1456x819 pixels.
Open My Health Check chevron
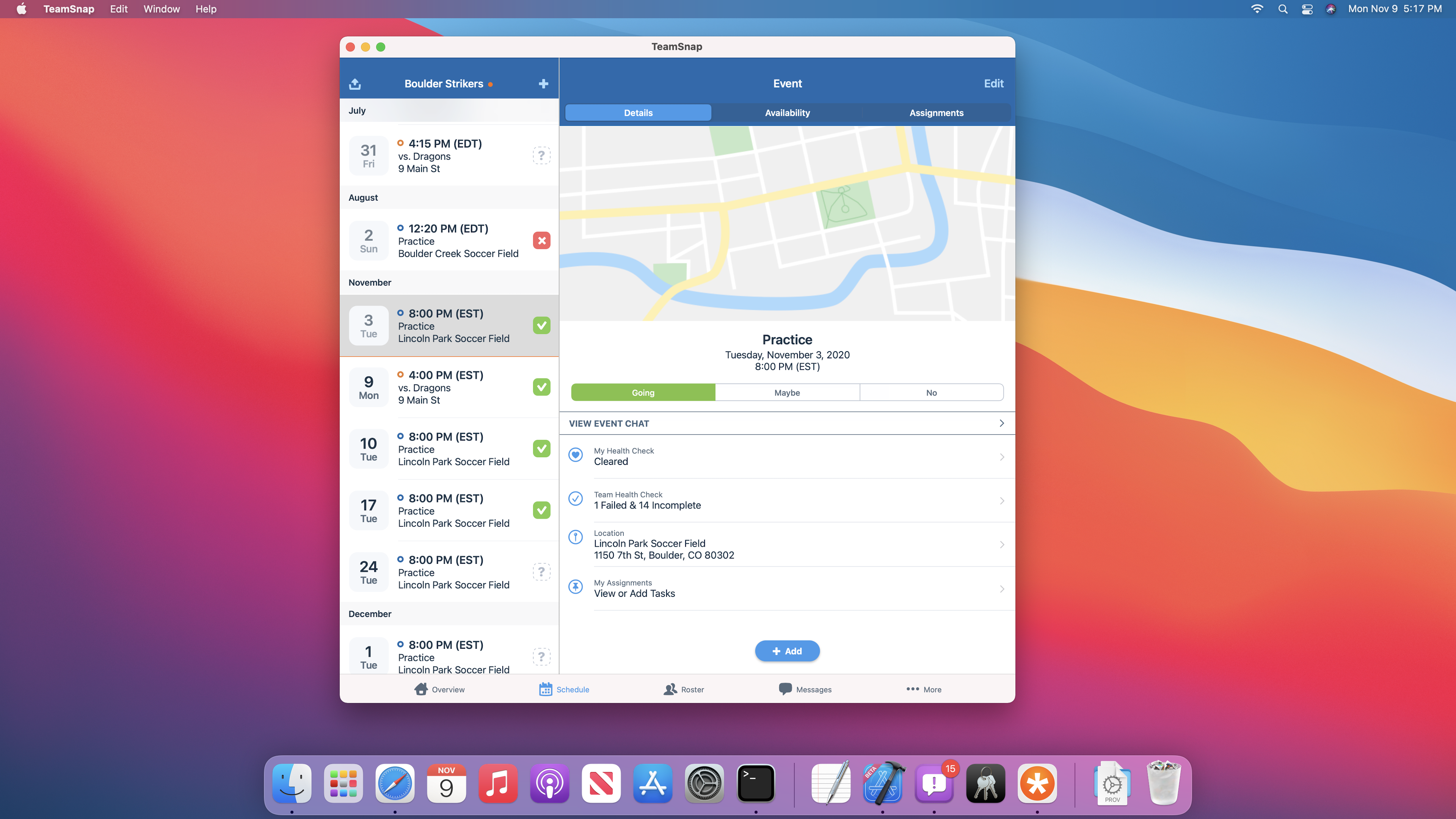point(1001,457)
